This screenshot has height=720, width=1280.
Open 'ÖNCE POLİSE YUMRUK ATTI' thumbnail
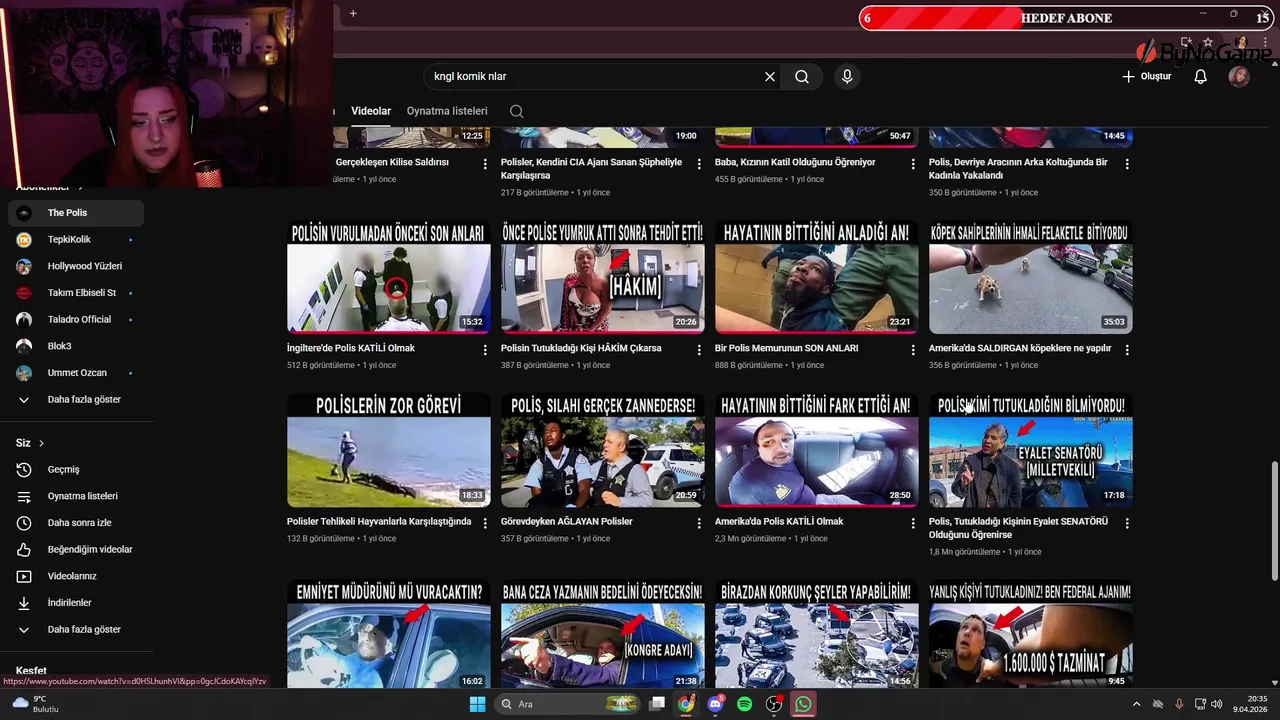coord(603,277)
